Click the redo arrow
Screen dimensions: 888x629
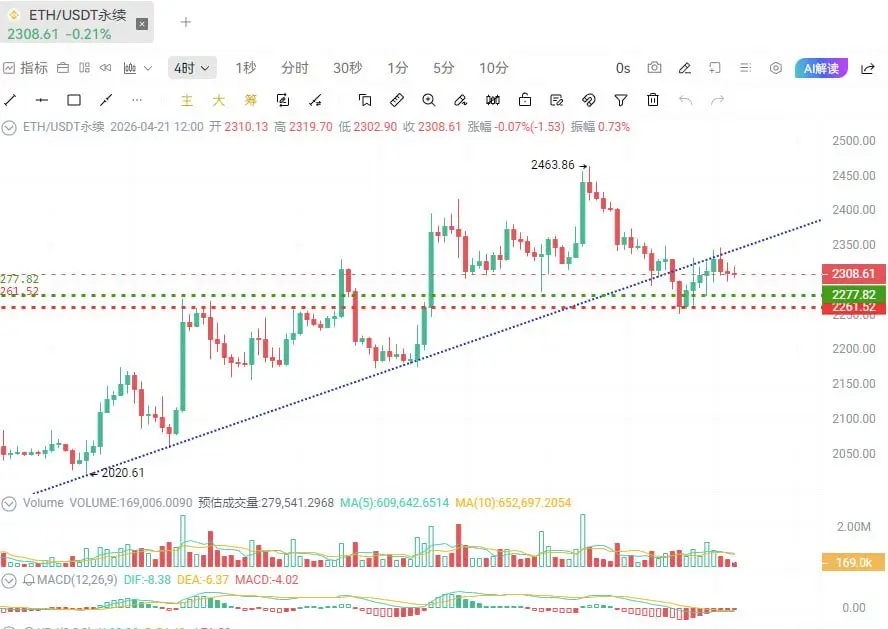[x=718, y=100]
